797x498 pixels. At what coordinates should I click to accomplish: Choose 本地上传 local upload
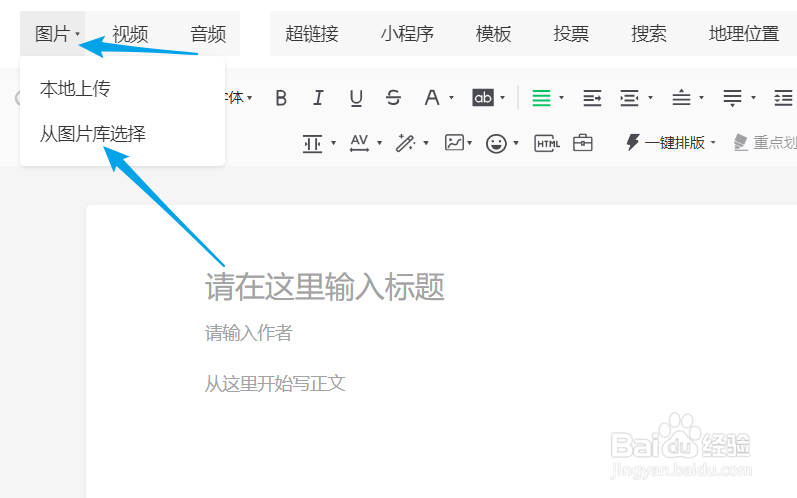(x=75, y=88)
